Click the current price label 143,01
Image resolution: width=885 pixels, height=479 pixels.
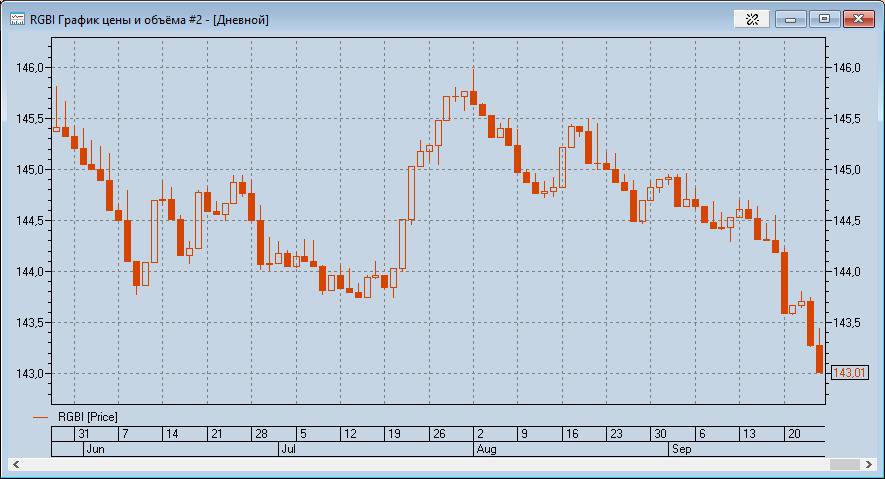pyautogui.click(x=849, y=373)
